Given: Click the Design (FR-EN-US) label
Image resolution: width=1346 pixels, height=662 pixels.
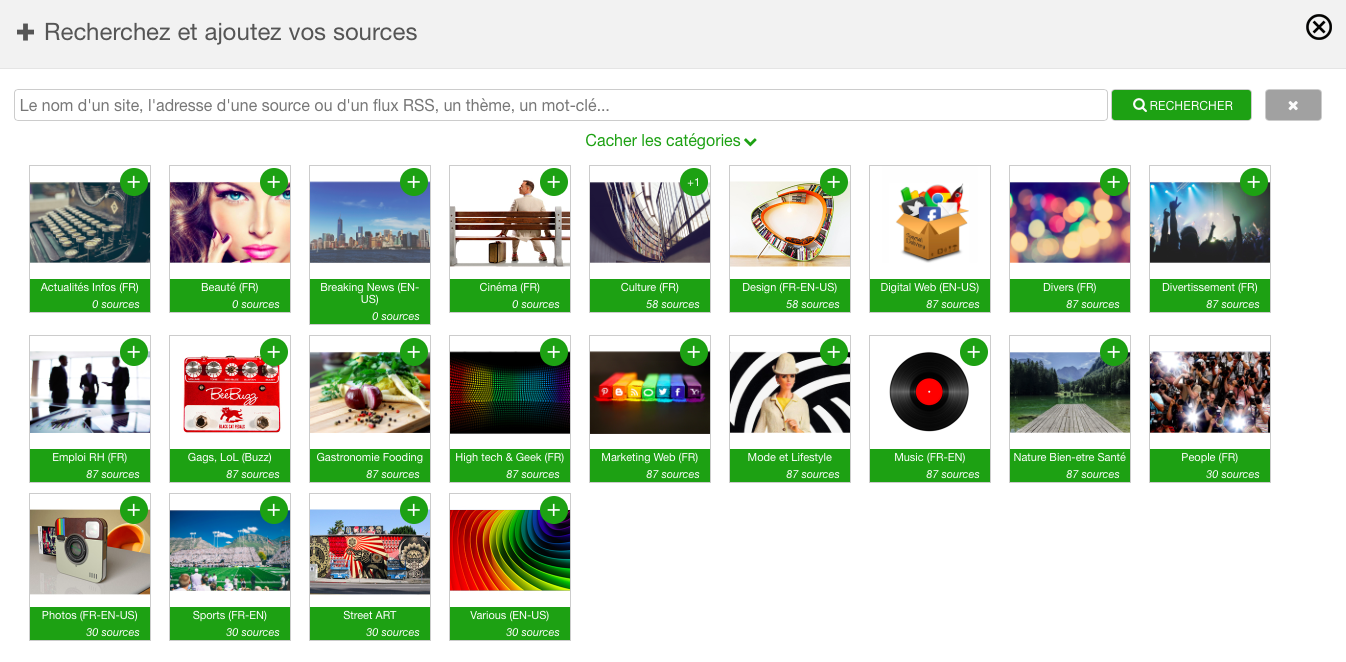Looking at the screenshot, I should coord(790,288).
